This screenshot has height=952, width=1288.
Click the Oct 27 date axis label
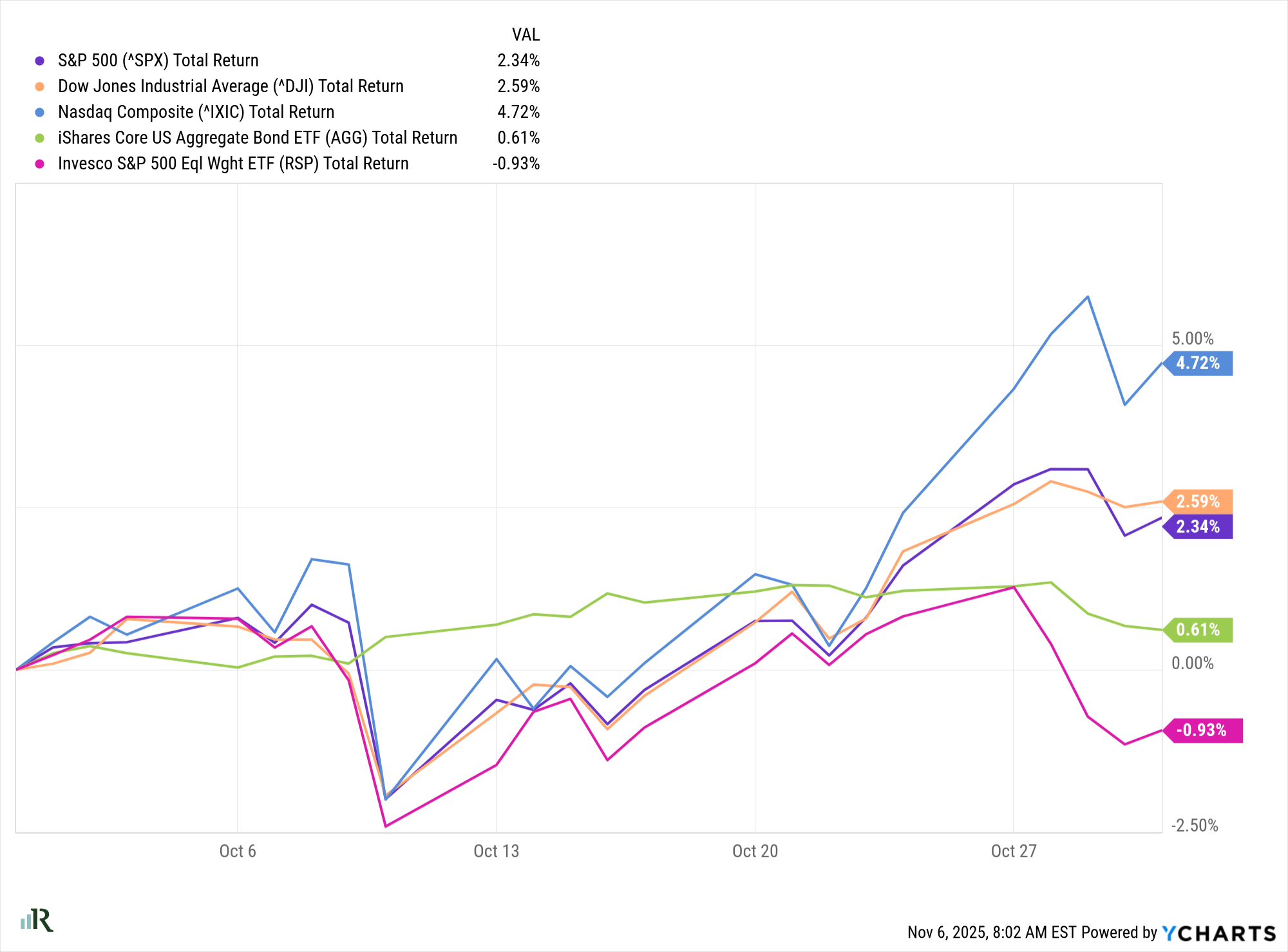click(x=1014, y=852)
